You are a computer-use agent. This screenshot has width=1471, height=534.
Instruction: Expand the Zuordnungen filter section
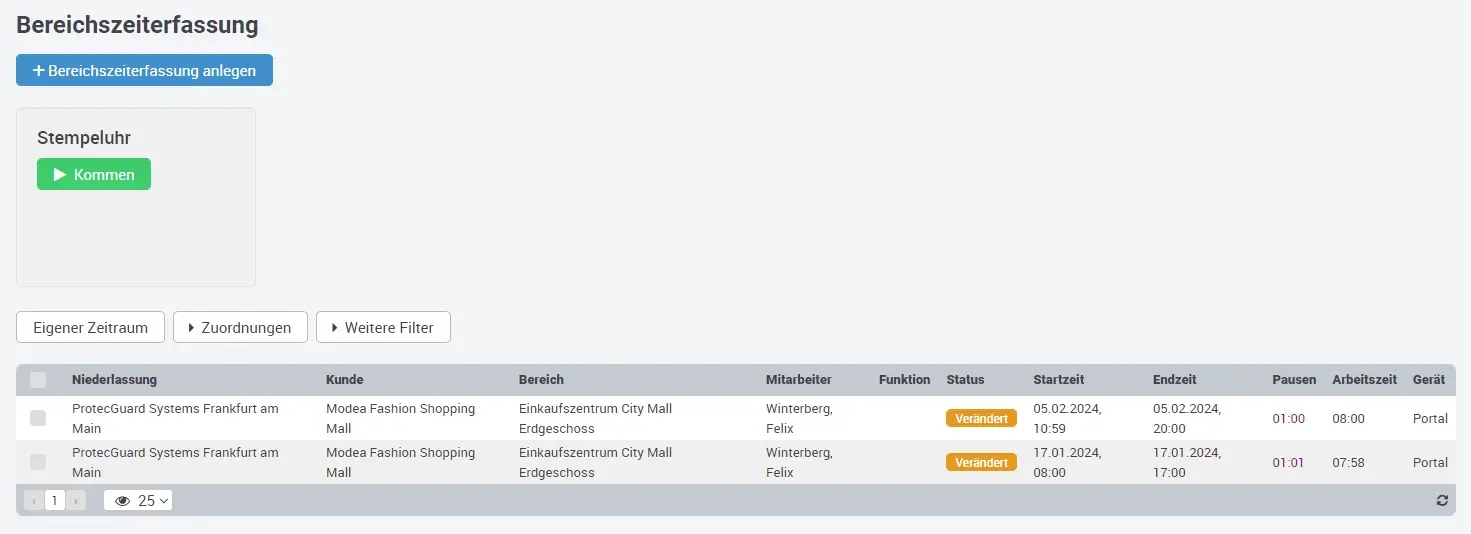tap(240, 327)
